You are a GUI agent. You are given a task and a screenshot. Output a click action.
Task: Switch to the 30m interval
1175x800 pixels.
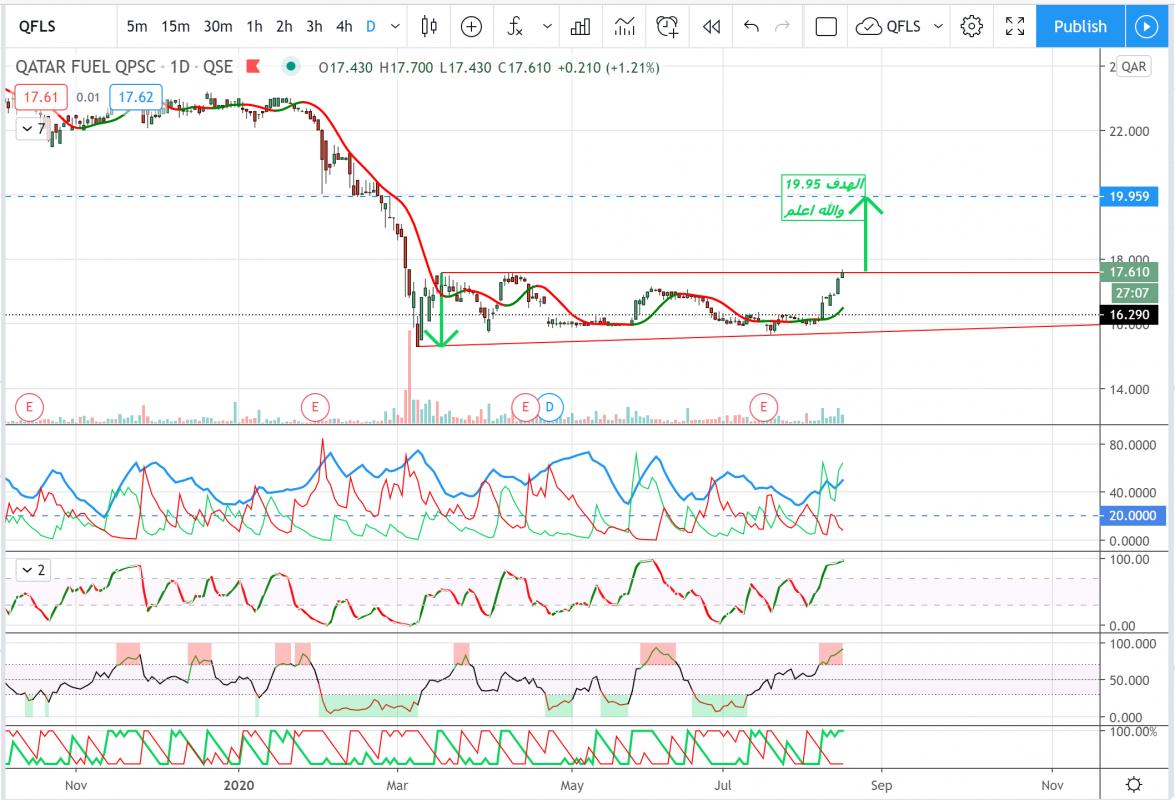tap(218, 26)
